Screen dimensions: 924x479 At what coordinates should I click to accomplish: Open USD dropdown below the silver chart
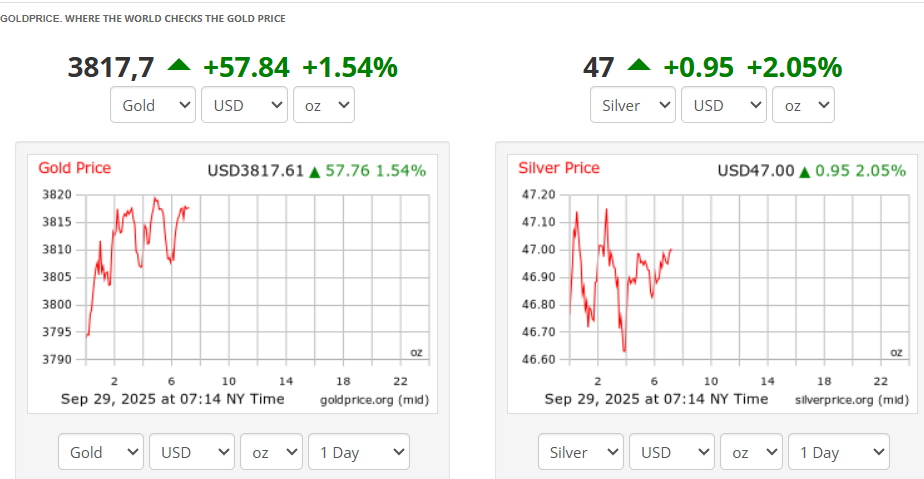[x=672, y=452]
